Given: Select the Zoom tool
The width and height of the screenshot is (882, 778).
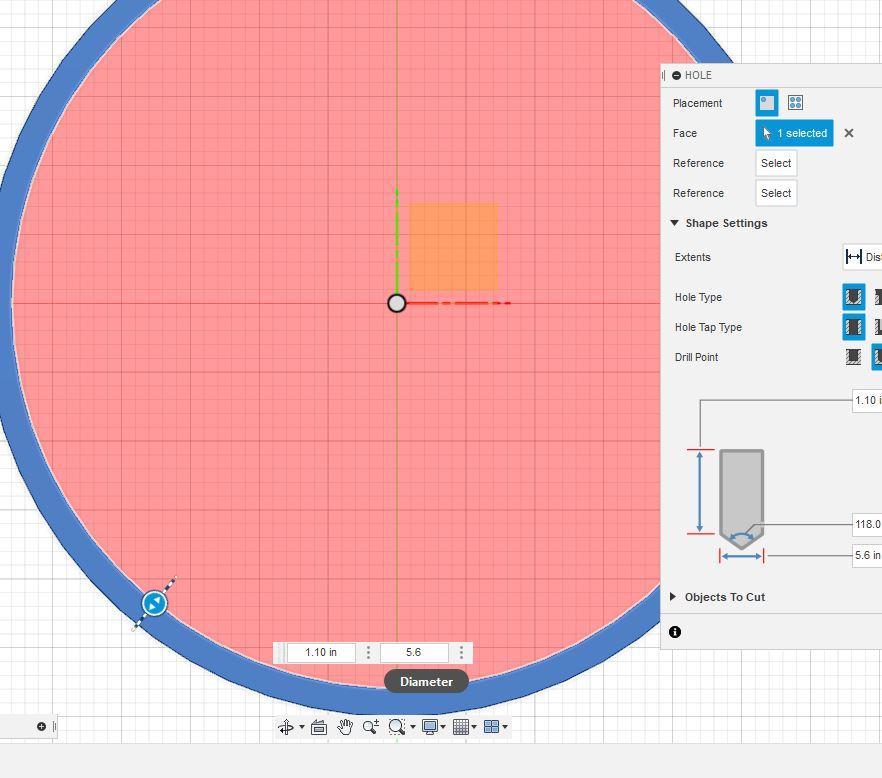Looking at the screenshot, I should 370,726.
